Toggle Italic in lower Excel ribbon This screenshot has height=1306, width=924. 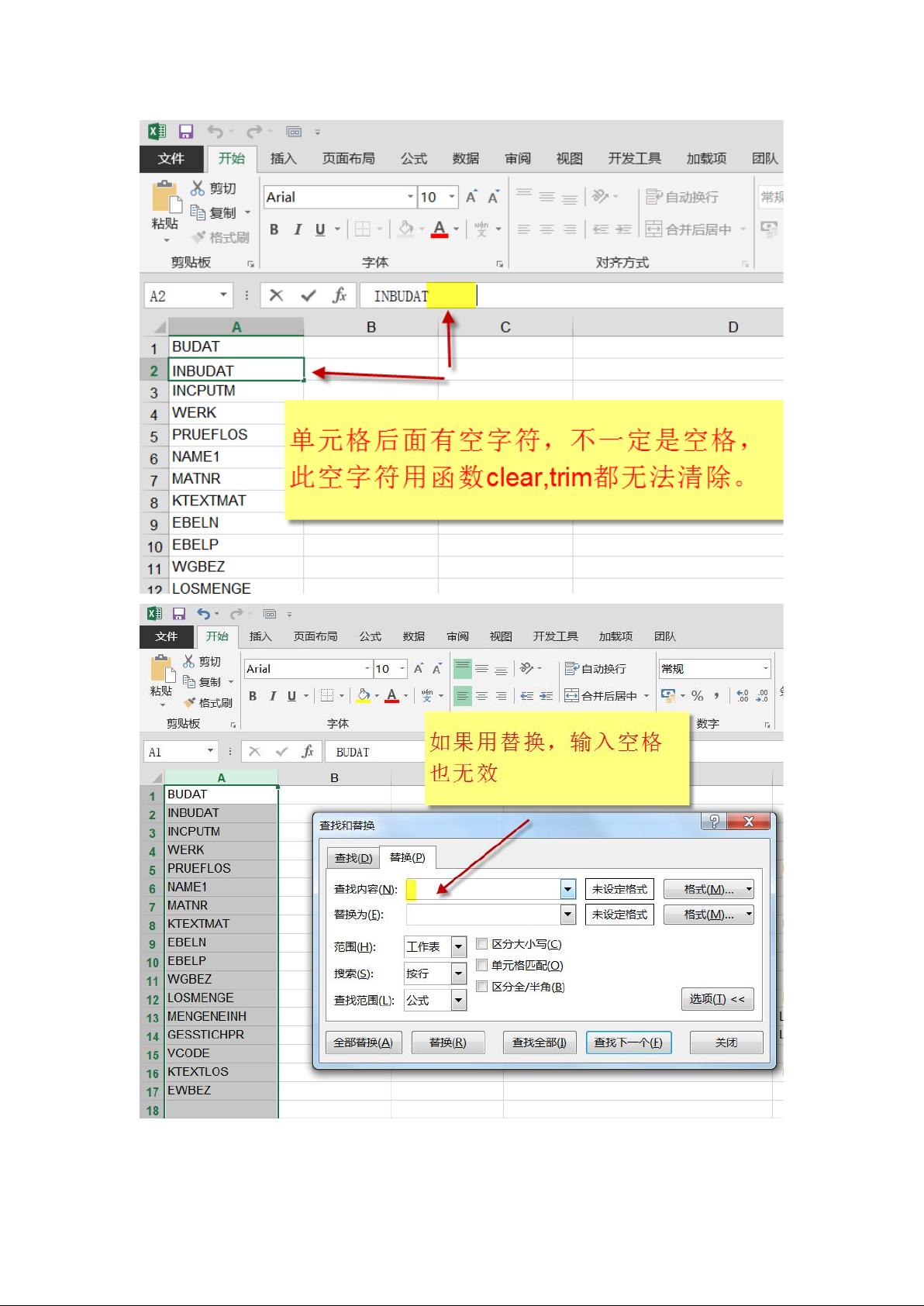tap(273, 696)
